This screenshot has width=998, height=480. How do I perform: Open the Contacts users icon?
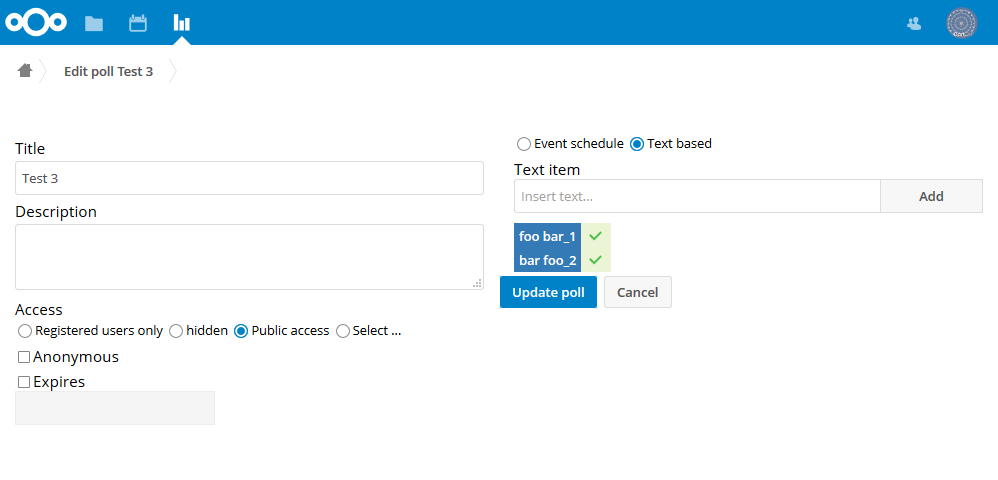click(914, 24)
